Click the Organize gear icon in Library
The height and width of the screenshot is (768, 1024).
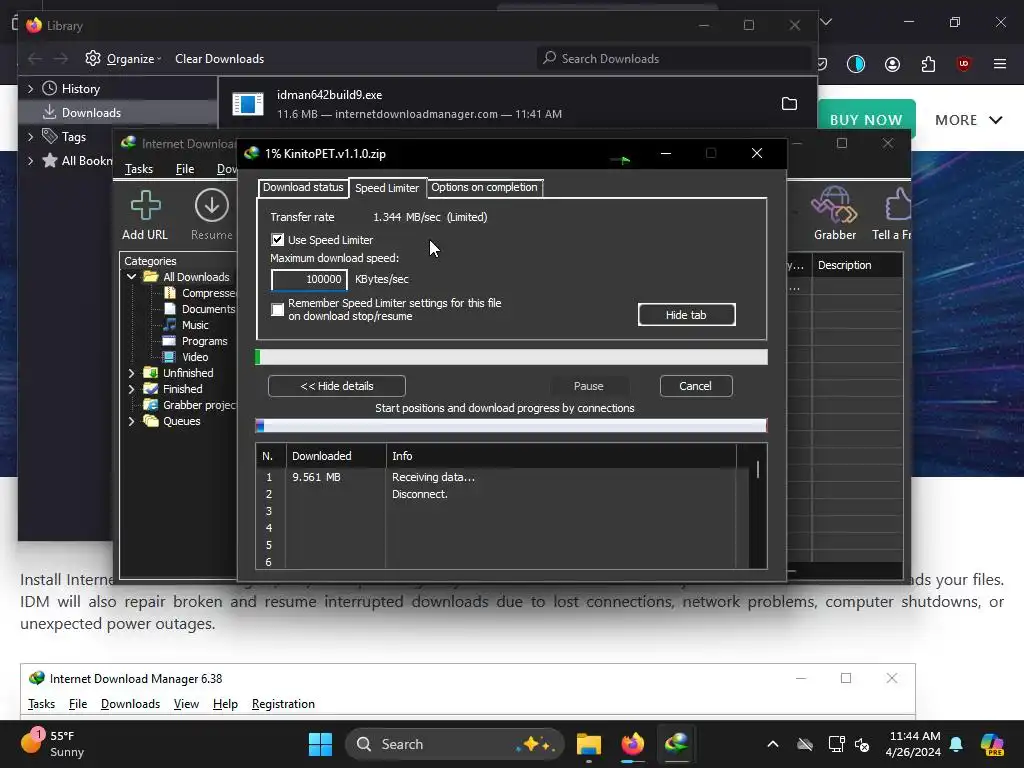(x=93, y=58)
